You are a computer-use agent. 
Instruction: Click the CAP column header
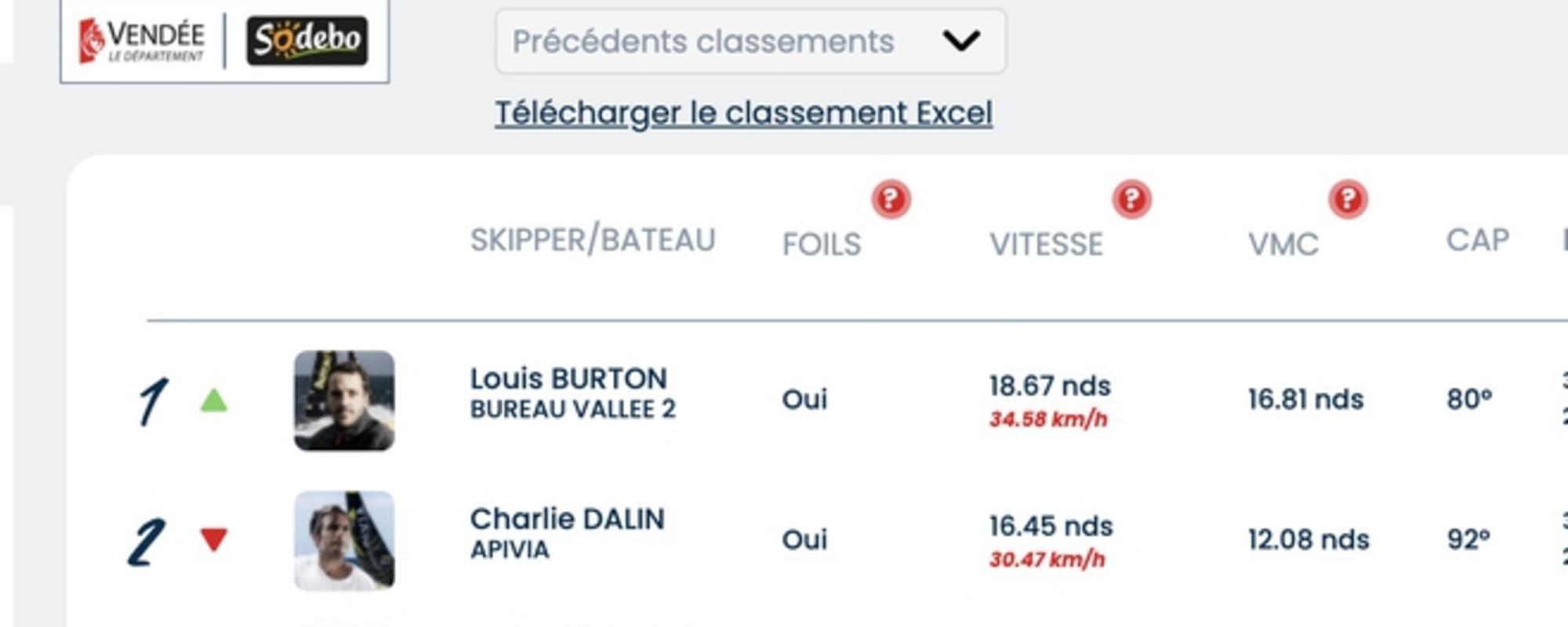(x=1478, y=240)
